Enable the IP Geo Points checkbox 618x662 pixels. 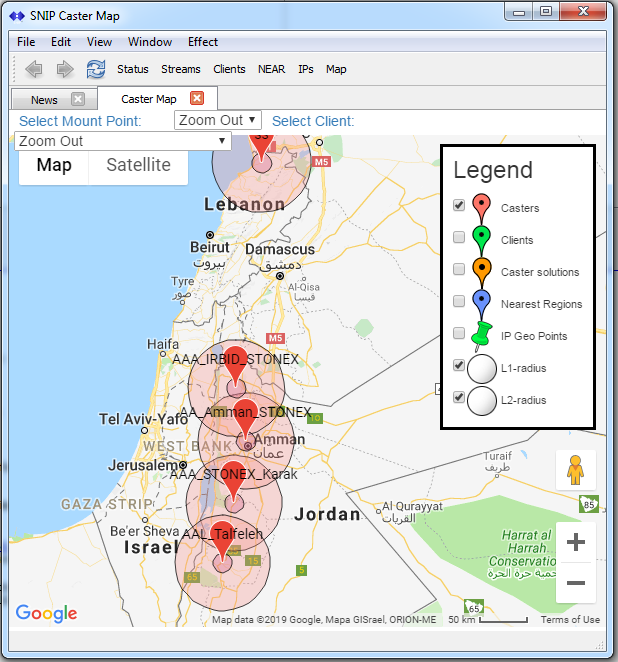click(459, 333)
